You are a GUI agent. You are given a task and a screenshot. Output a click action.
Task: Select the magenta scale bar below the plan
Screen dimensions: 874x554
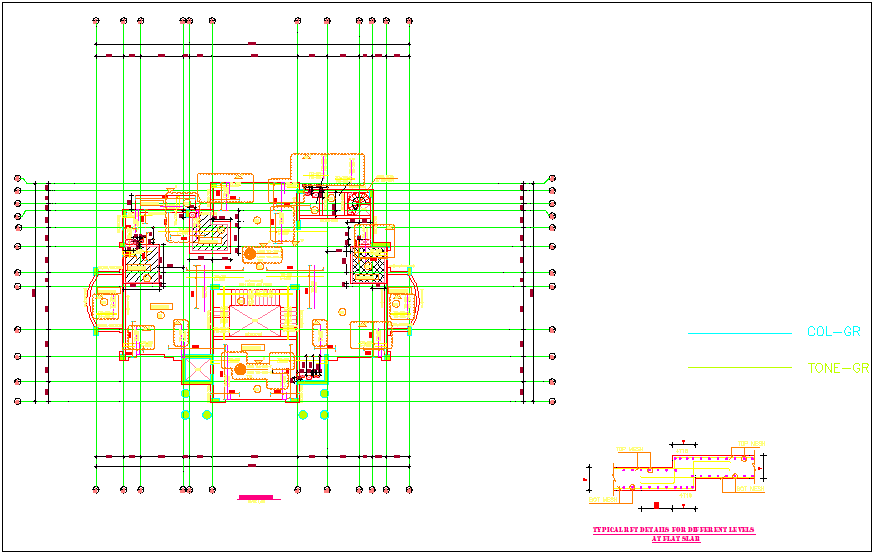click(x=256, y=497)
